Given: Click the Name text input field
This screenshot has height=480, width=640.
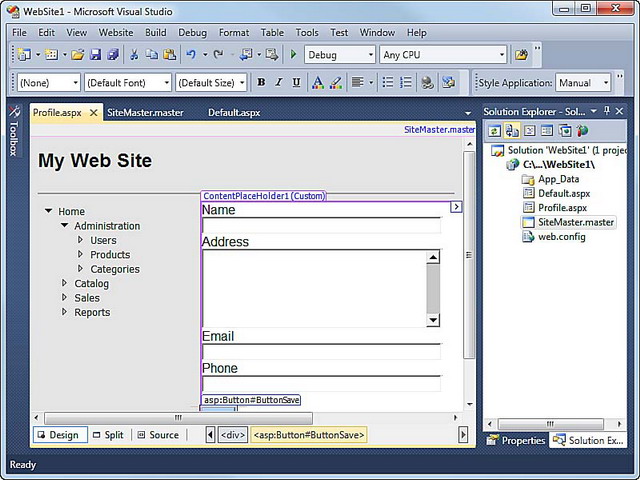Looking at the screenshot, I should (322, 225).
